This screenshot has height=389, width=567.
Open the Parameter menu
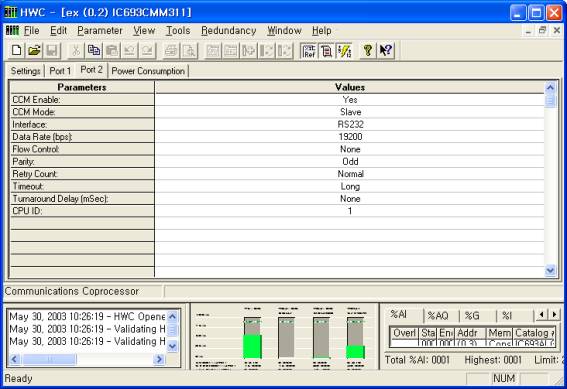tap(100, 31)
